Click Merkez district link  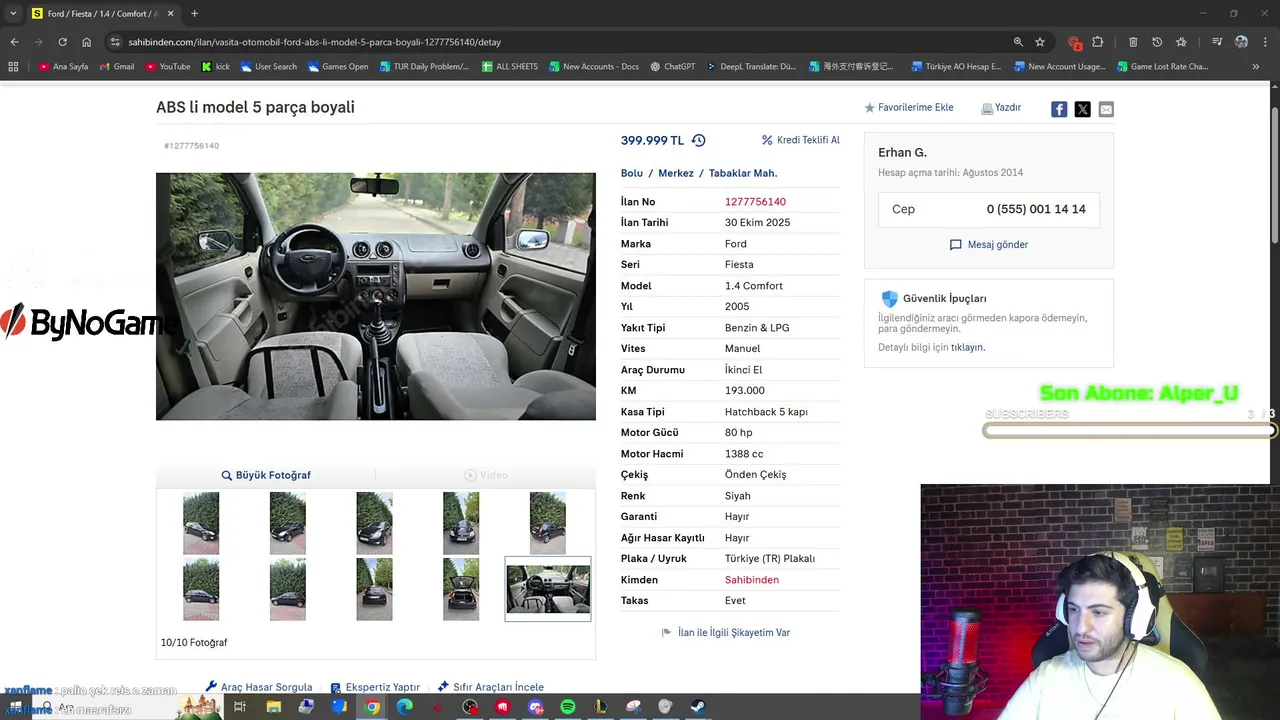tap(676, 173)
